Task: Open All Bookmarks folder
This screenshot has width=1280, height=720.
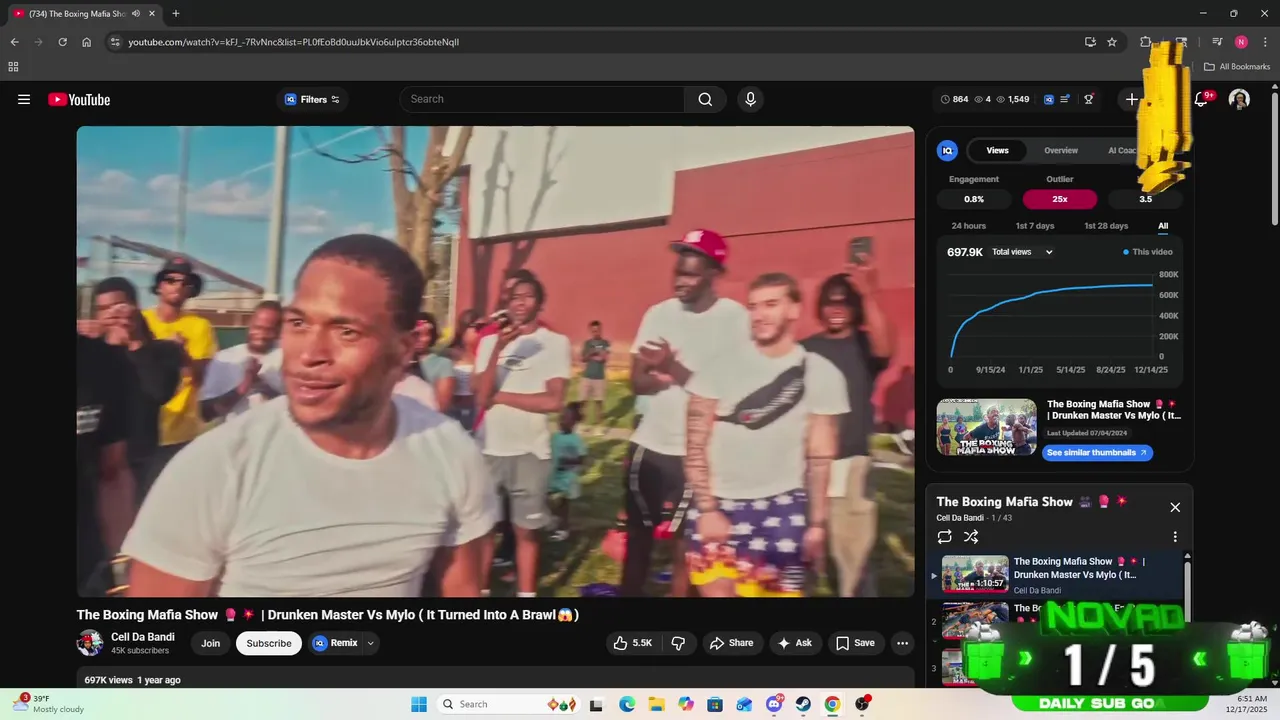Action: pyautogui.click(x=1237, y=67)
